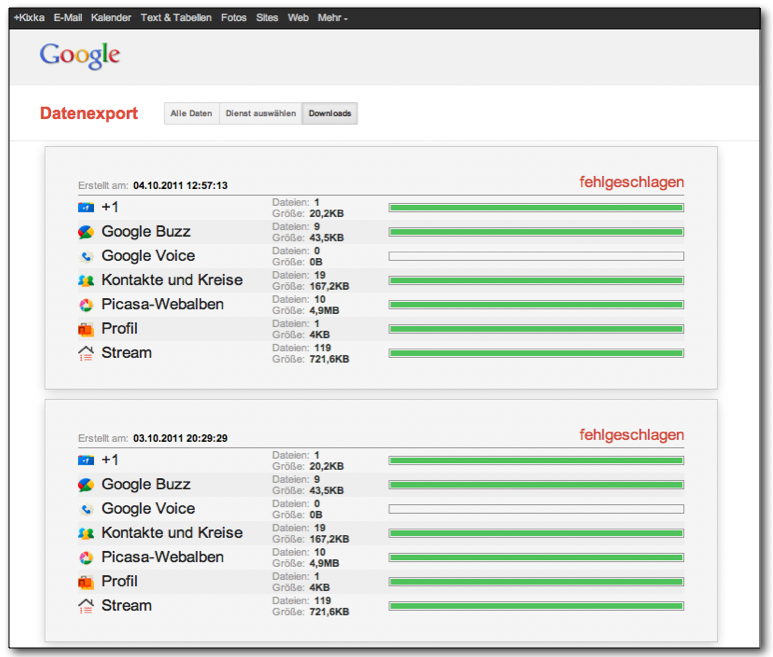Image resolution: width=773 pixels, height=657 pixels.
Task: Click the Stream icon in the 03.10.2011 export
Action: pyautogui.click(x=86, y=605)
